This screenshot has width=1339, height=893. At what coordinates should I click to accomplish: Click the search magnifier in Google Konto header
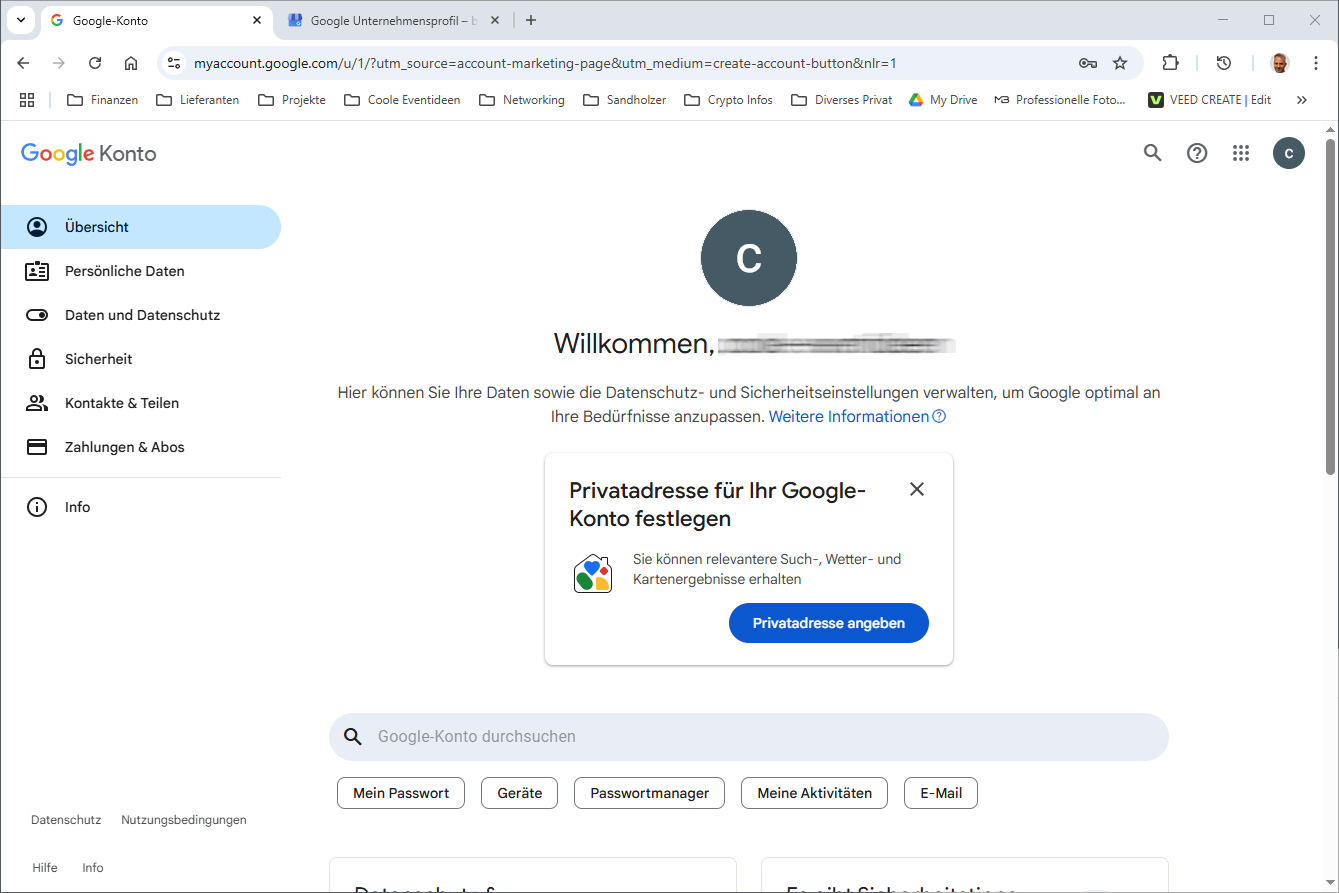coord(1153,153)
